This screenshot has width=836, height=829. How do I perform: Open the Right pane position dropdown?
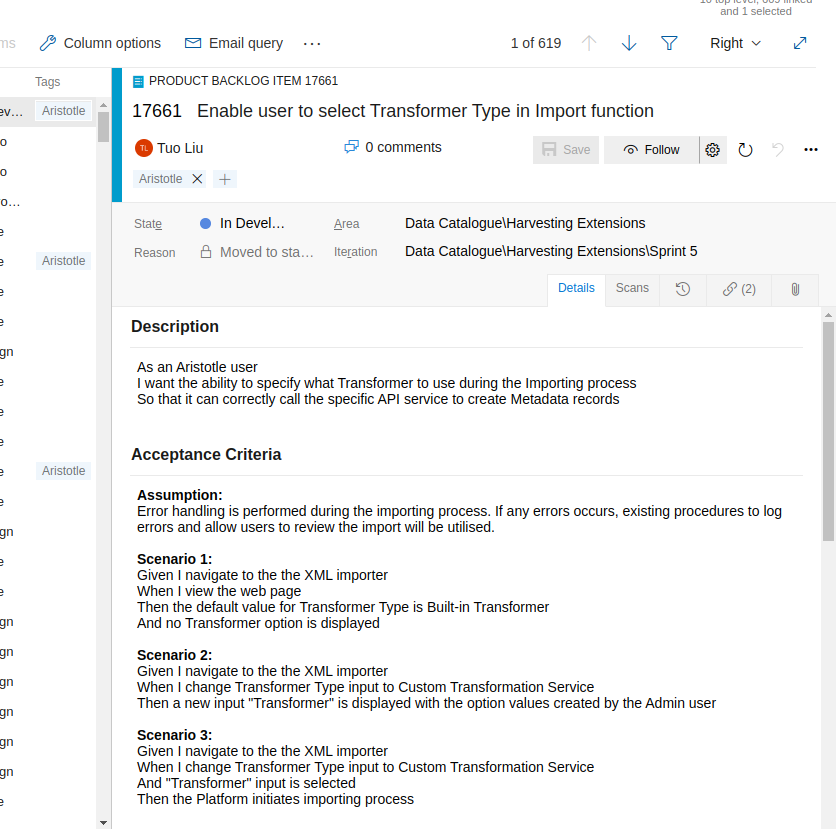735,43
